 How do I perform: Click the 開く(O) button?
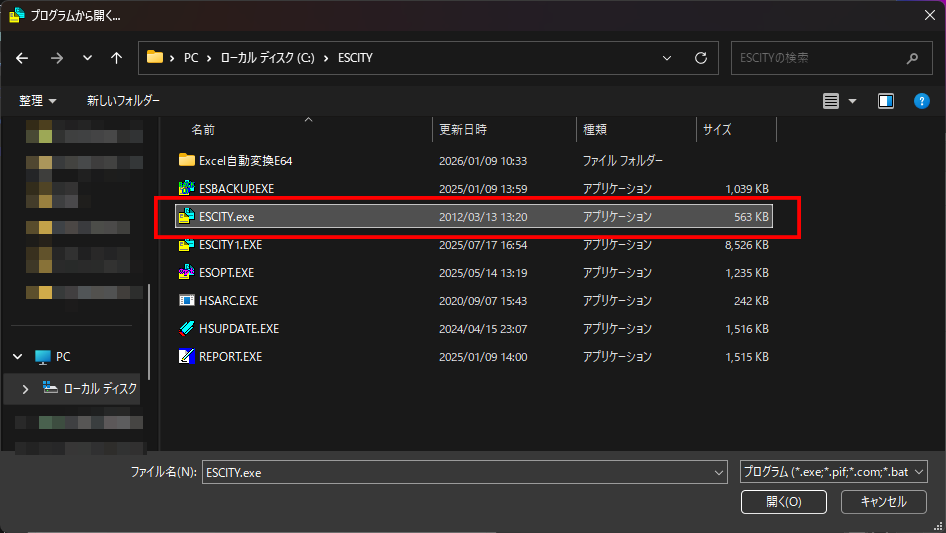(x=784, y=502)
